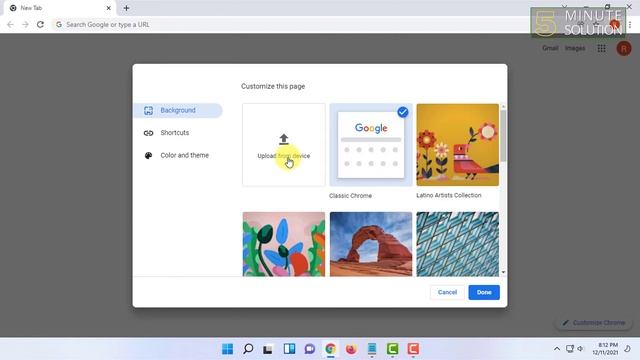Open the Google apps grid

tap(602, 49)
